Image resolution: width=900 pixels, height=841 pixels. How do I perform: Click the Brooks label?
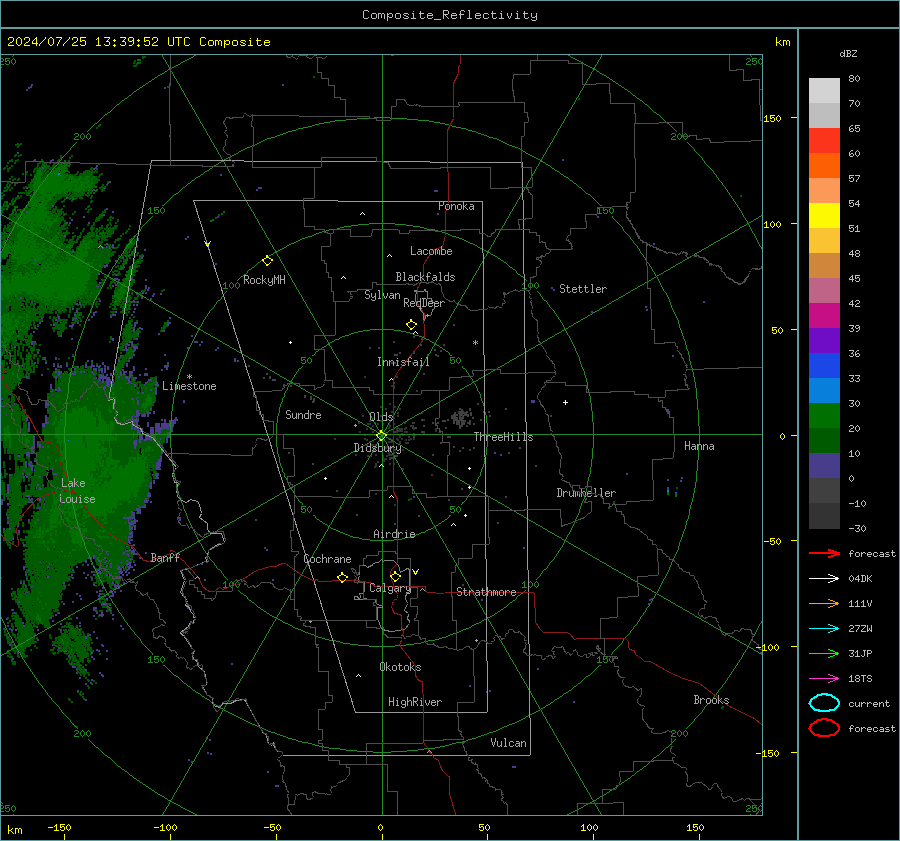point(711,700)
